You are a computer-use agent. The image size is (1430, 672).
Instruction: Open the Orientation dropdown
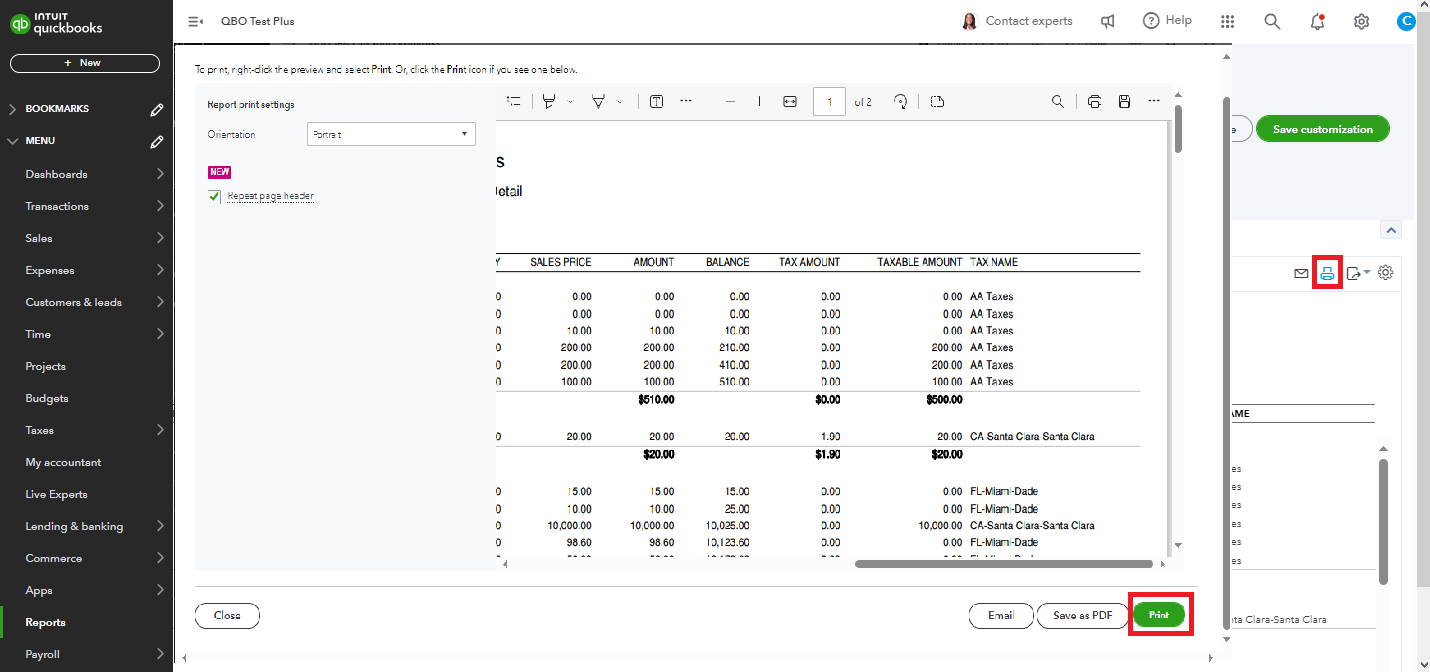390,134
